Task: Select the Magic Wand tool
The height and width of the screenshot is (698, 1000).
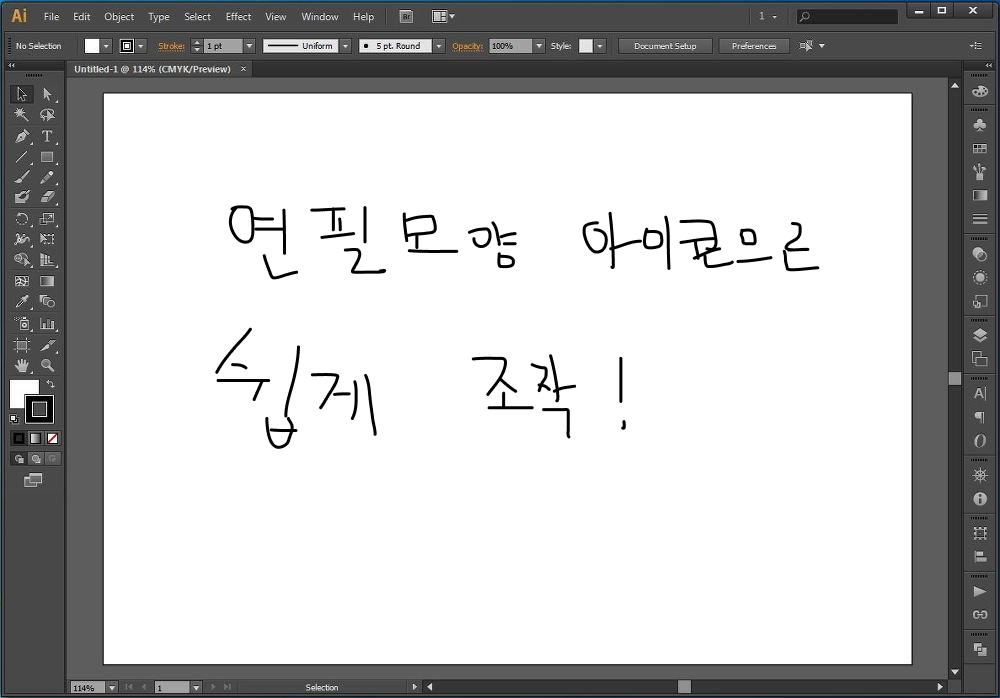Action: pos(22,115)
